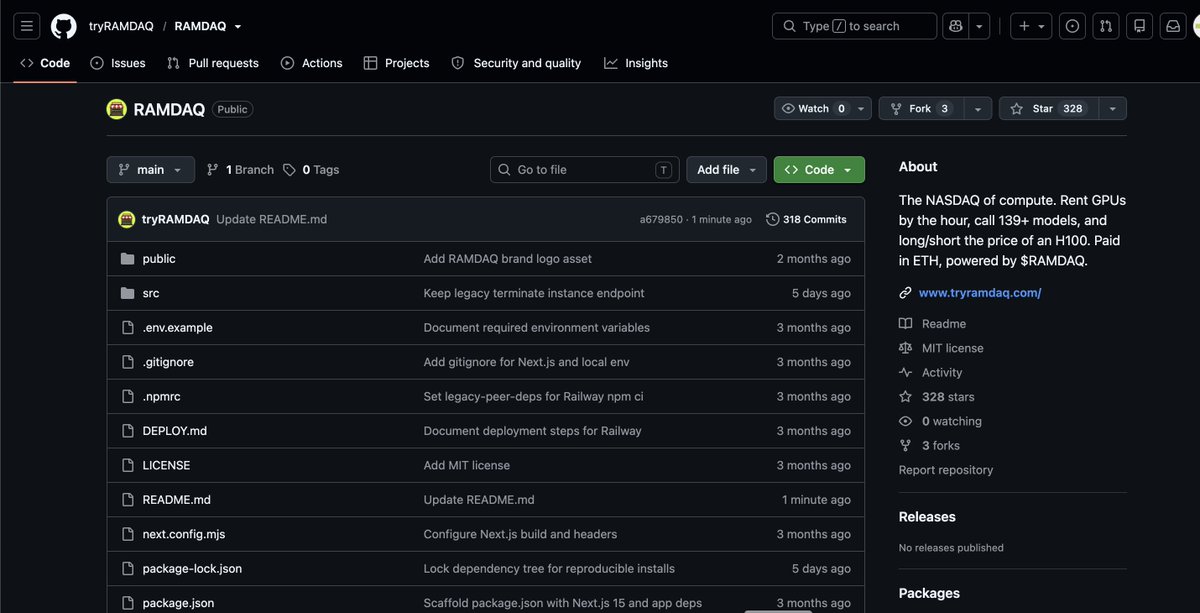Image resolution: width=1200 pixels, height=613 pixels.
Task: Open the global pull requests icon in header
Action: coord(1105,26)
